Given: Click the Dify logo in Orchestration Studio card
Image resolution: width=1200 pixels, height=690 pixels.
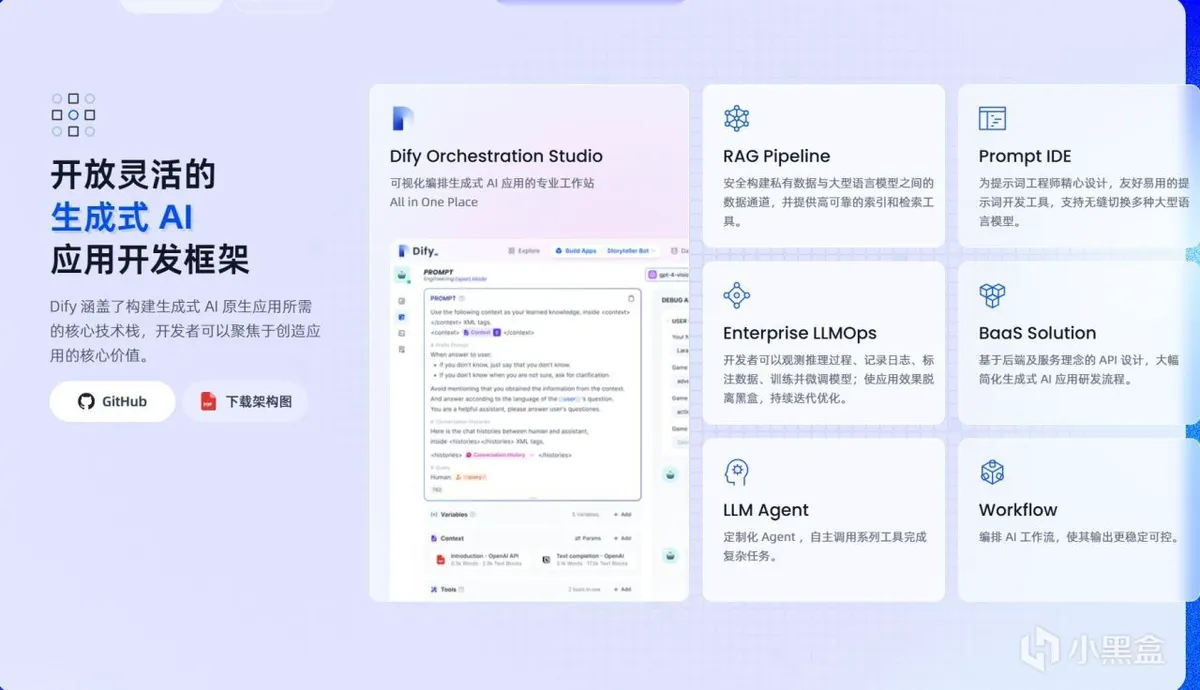Looking at the screenshot, I should pos(402,118).
